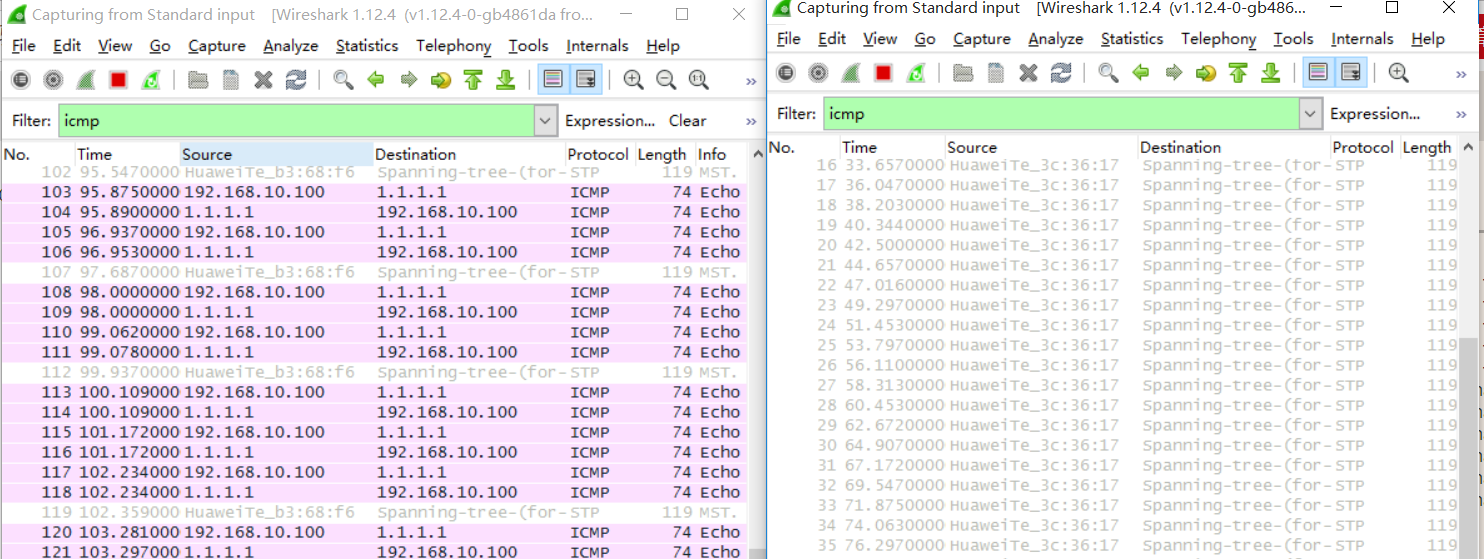Click Expression... button in left window
Screen dimensions: 1484x559
(x=610, y=121)
